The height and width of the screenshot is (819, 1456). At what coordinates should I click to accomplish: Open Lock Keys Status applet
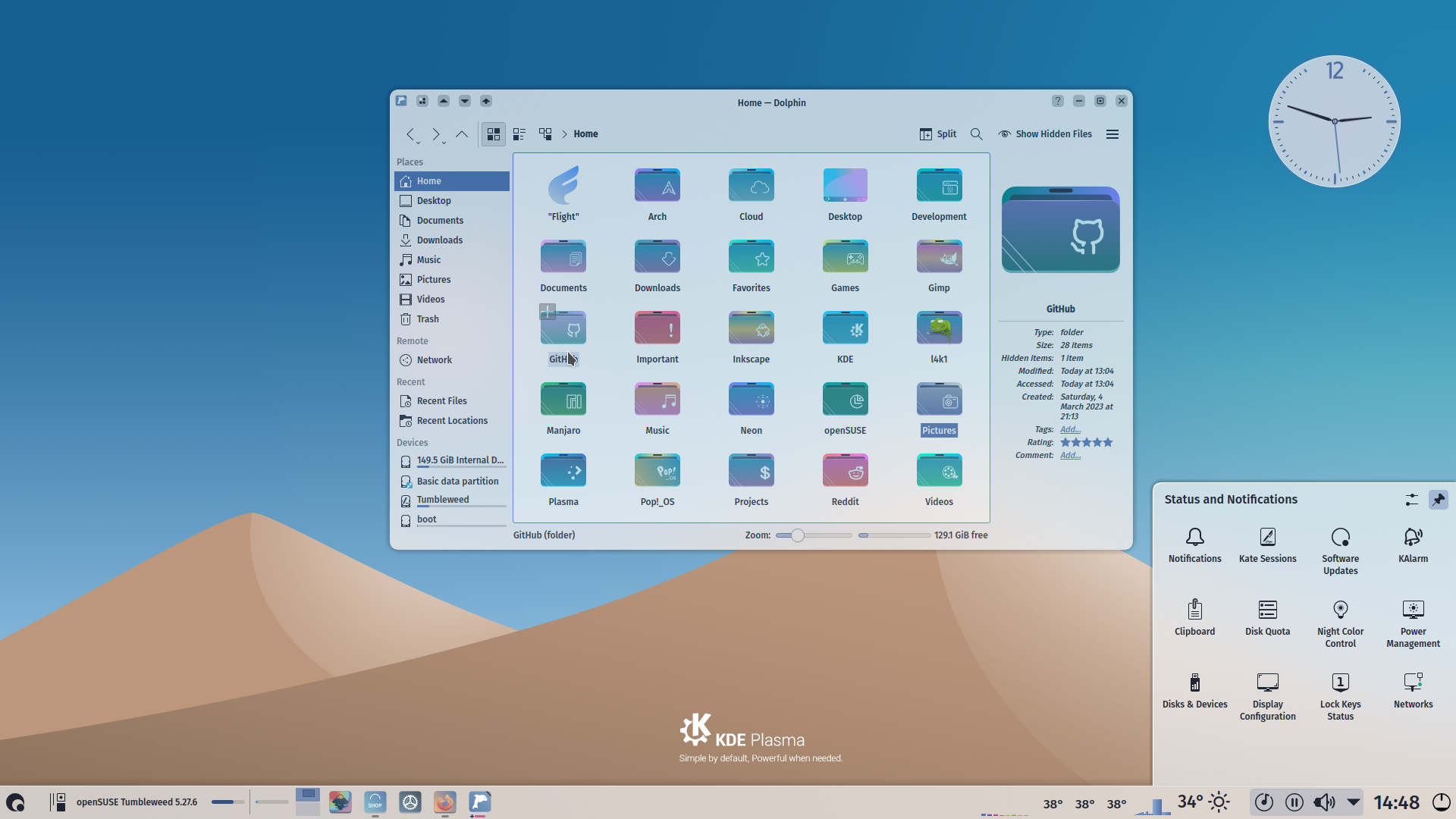[x=1341, y=697]
